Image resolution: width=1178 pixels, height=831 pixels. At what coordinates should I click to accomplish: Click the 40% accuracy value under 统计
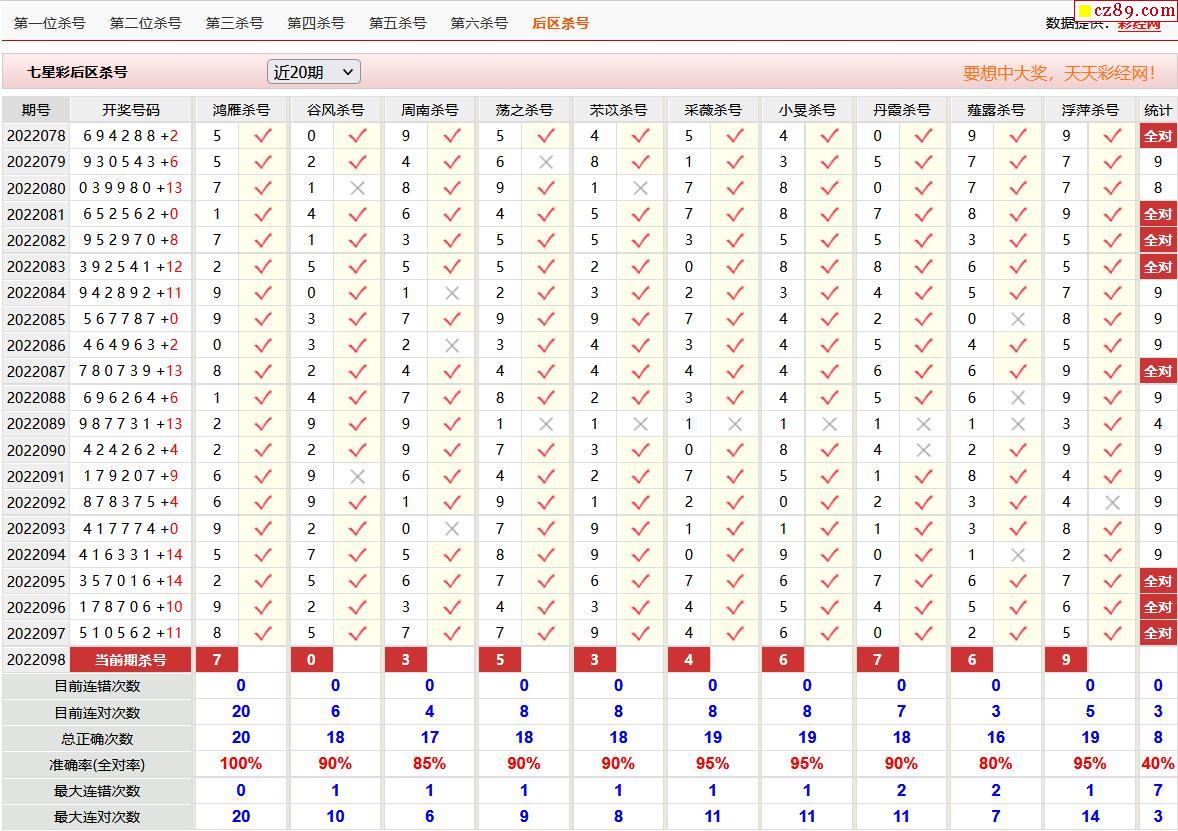coord(1158,764)
